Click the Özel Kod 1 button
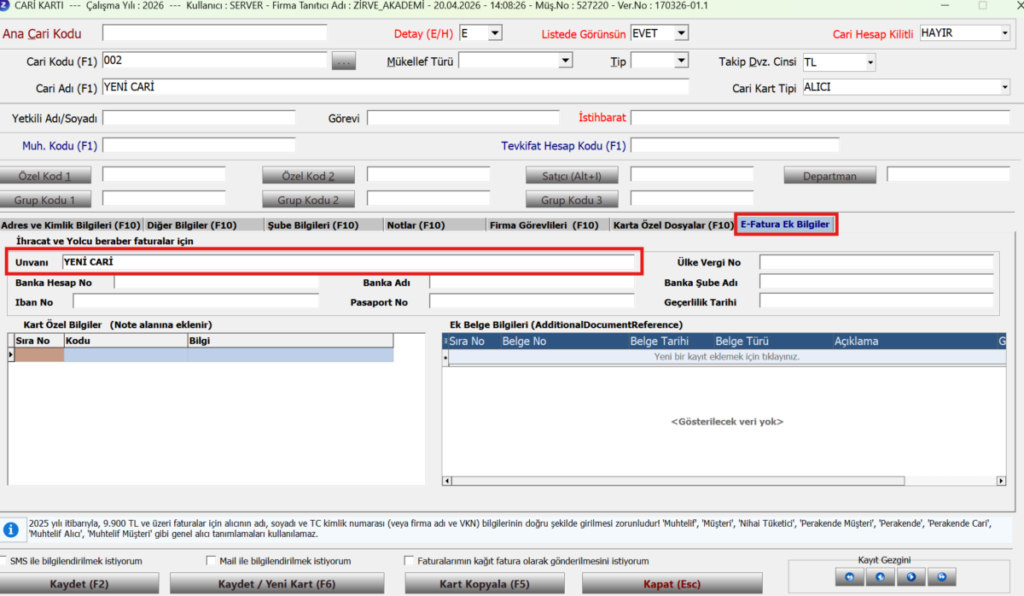Image resolution: width=1024 pixels, height=596 pixels. click(45, 176)
